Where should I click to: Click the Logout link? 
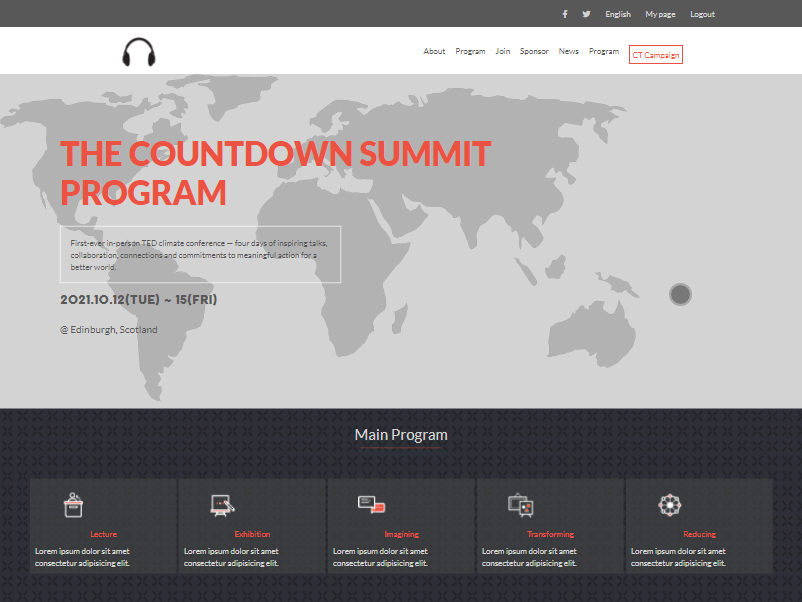click(702, 14)
